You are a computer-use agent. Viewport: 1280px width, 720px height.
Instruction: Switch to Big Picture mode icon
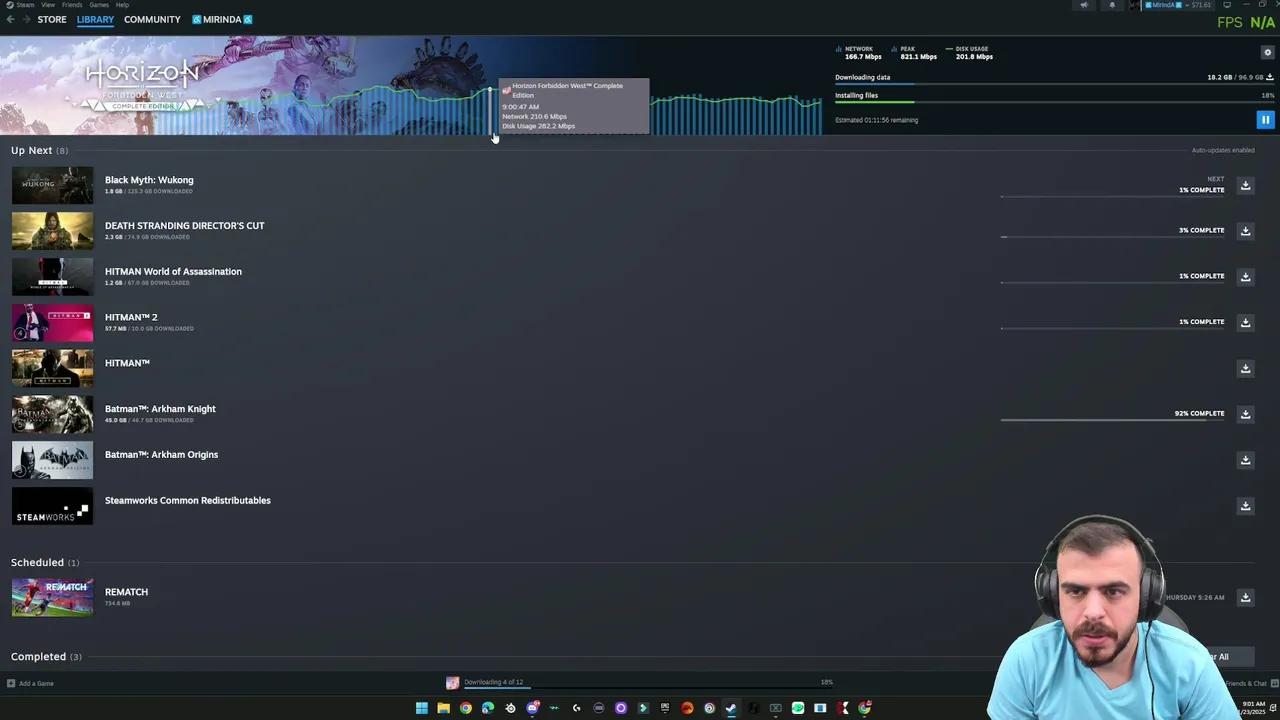pos(1227,5)
